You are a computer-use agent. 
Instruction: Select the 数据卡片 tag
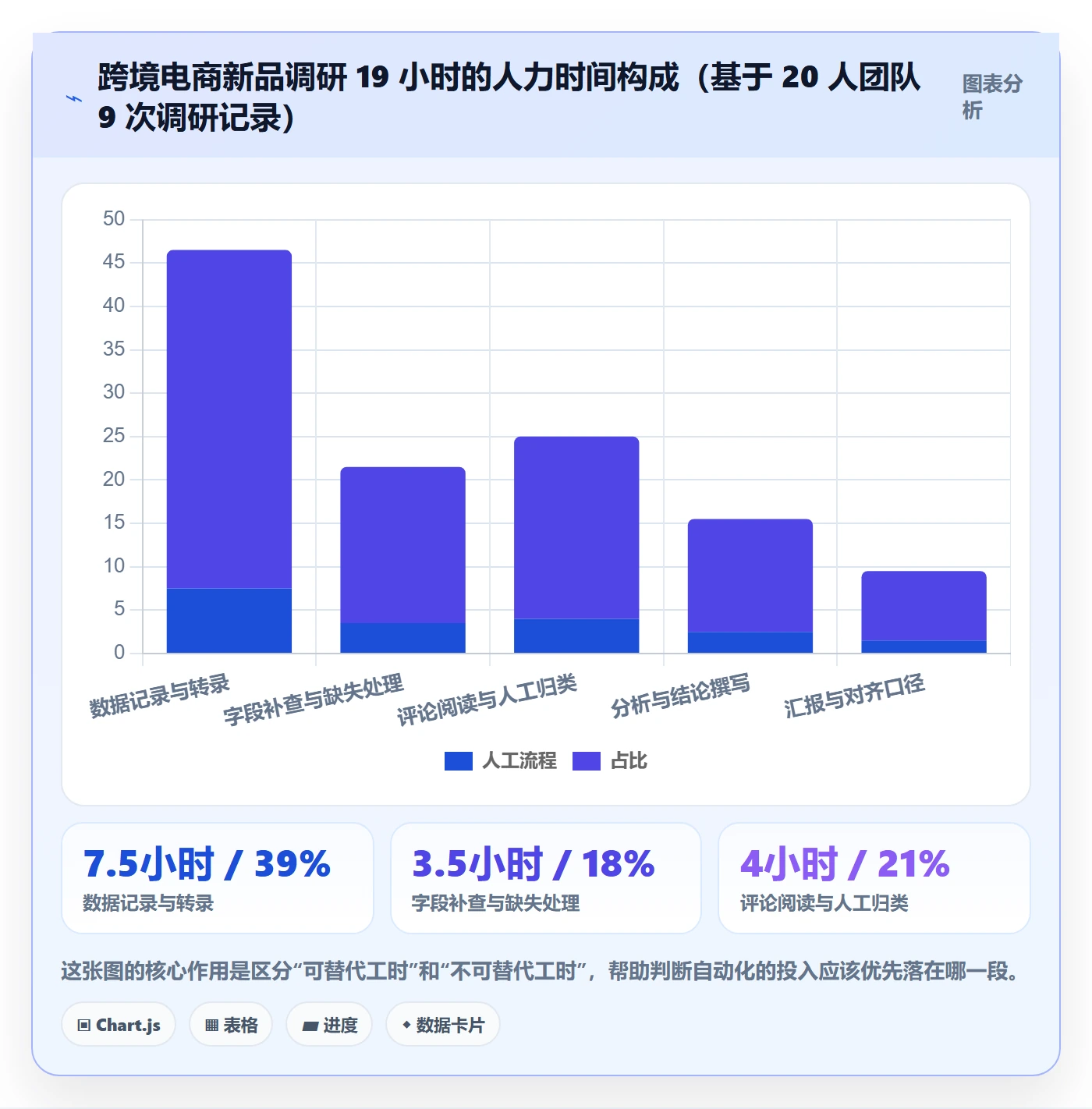(x=443, y=1025)
